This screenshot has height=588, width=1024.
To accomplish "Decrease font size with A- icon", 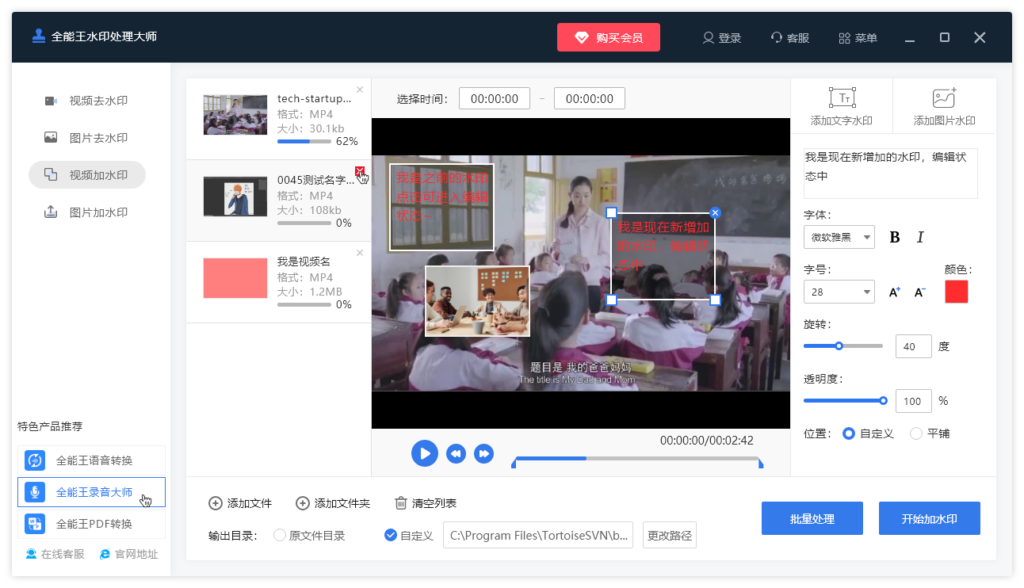I will tap(920, 292).
